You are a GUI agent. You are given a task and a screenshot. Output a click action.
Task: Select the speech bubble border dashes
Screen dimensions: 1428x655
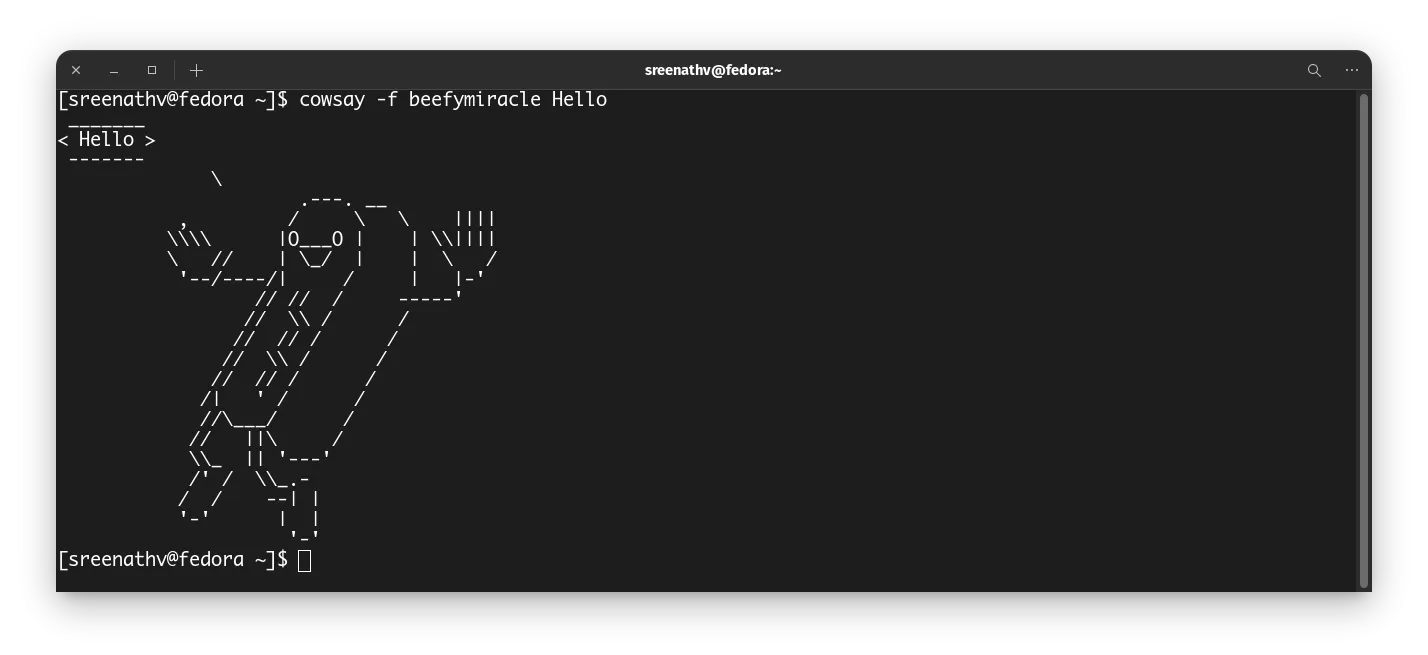tap(105, 158)
